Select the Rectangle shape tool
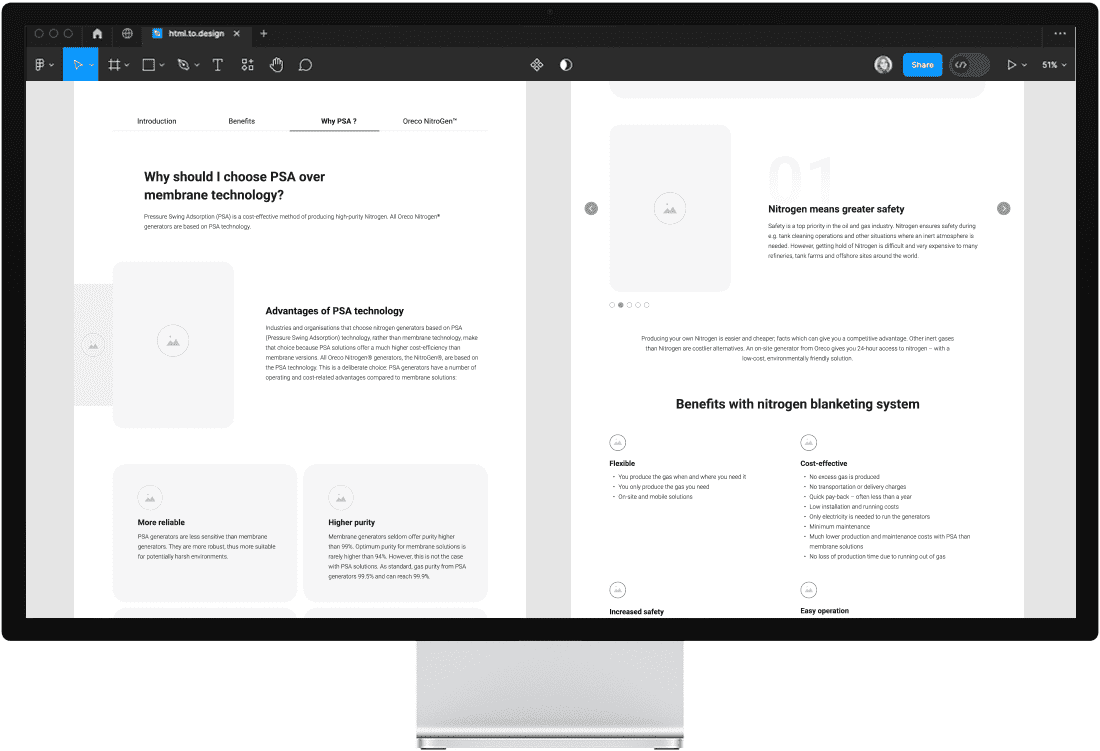 tap(149, 65)
